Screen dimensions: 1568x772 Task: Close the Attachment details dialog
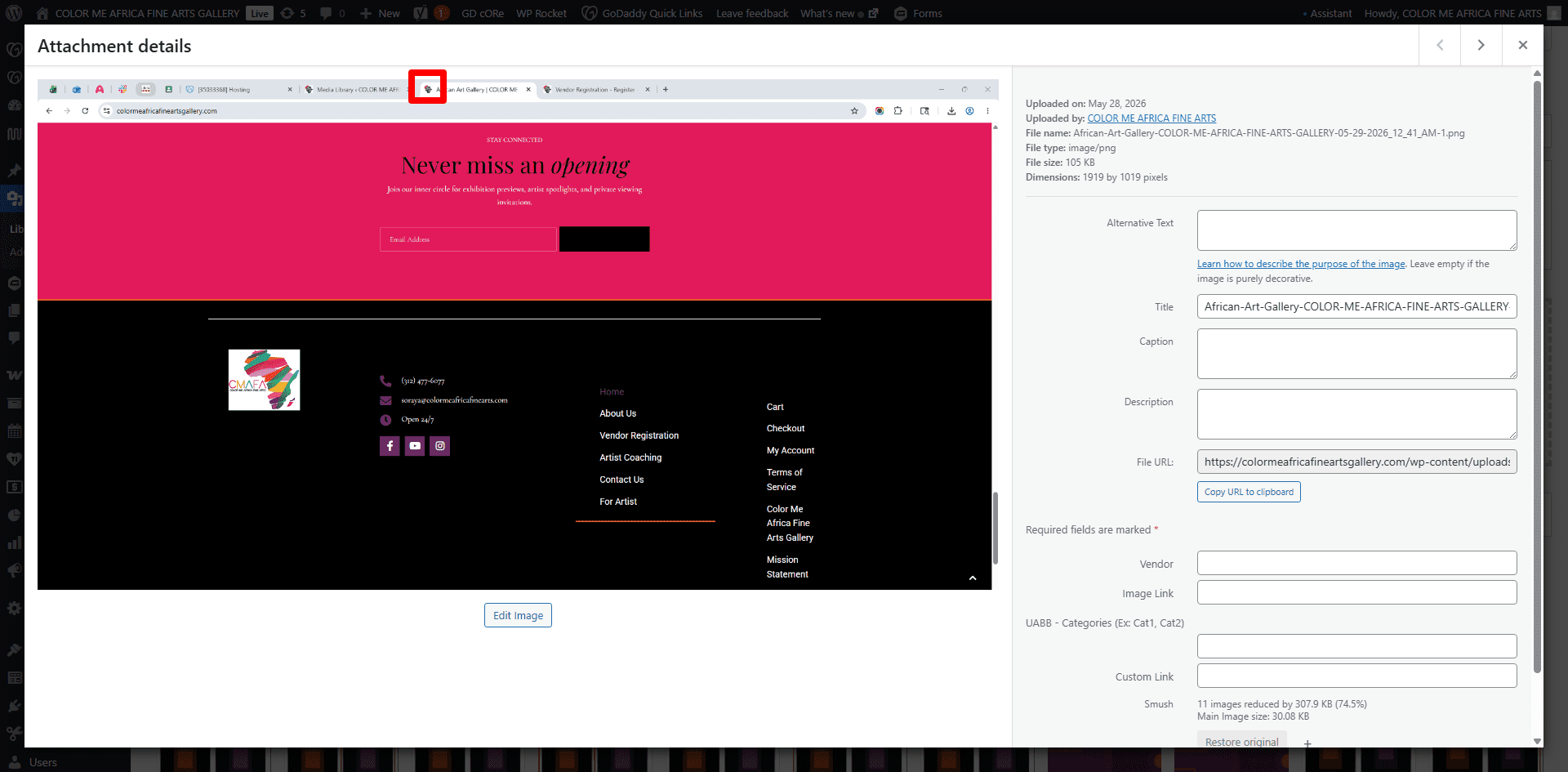1522,45
